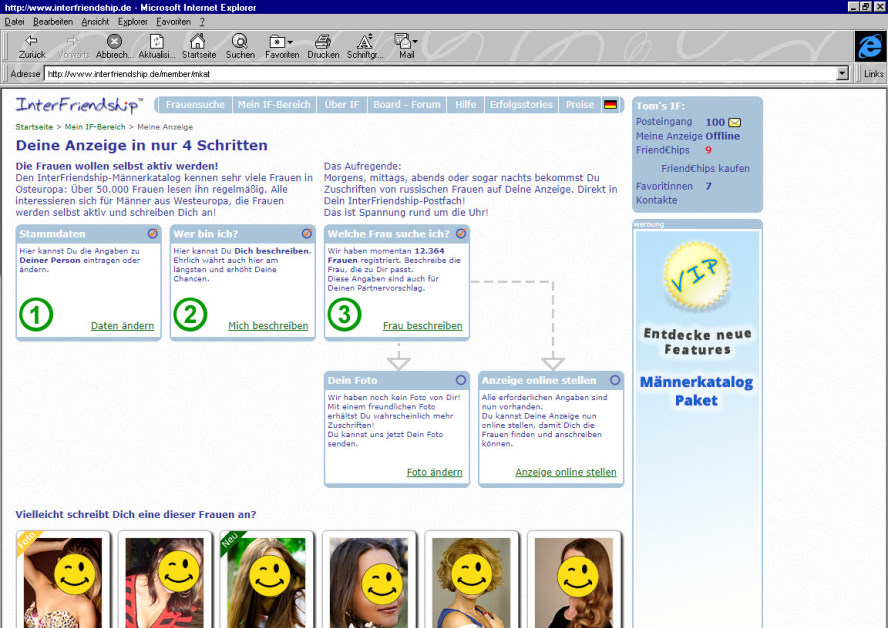The height and width of the screenshot is (628, 888).
Task: Click the empty circle on Anzeige online stellen
Action: (615, 380)
